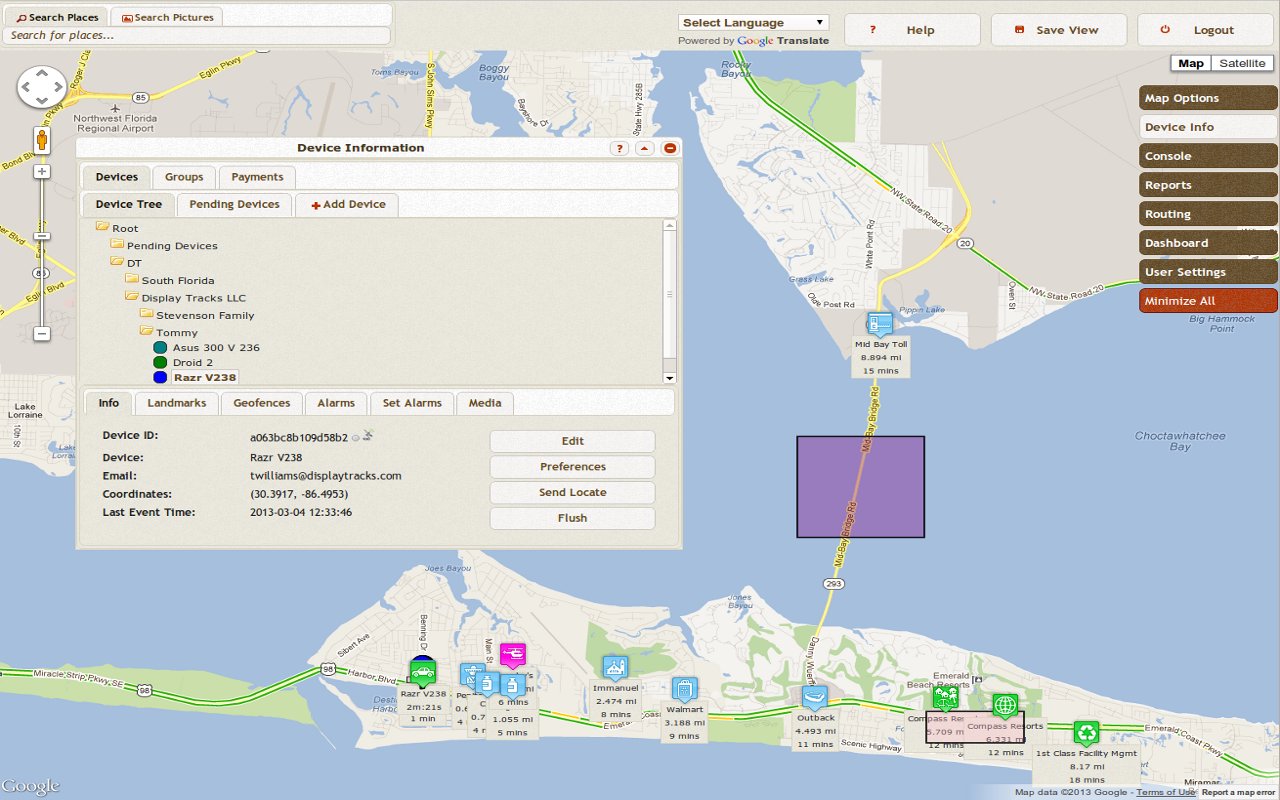Pan the map left with the arrow

[27, 88]
